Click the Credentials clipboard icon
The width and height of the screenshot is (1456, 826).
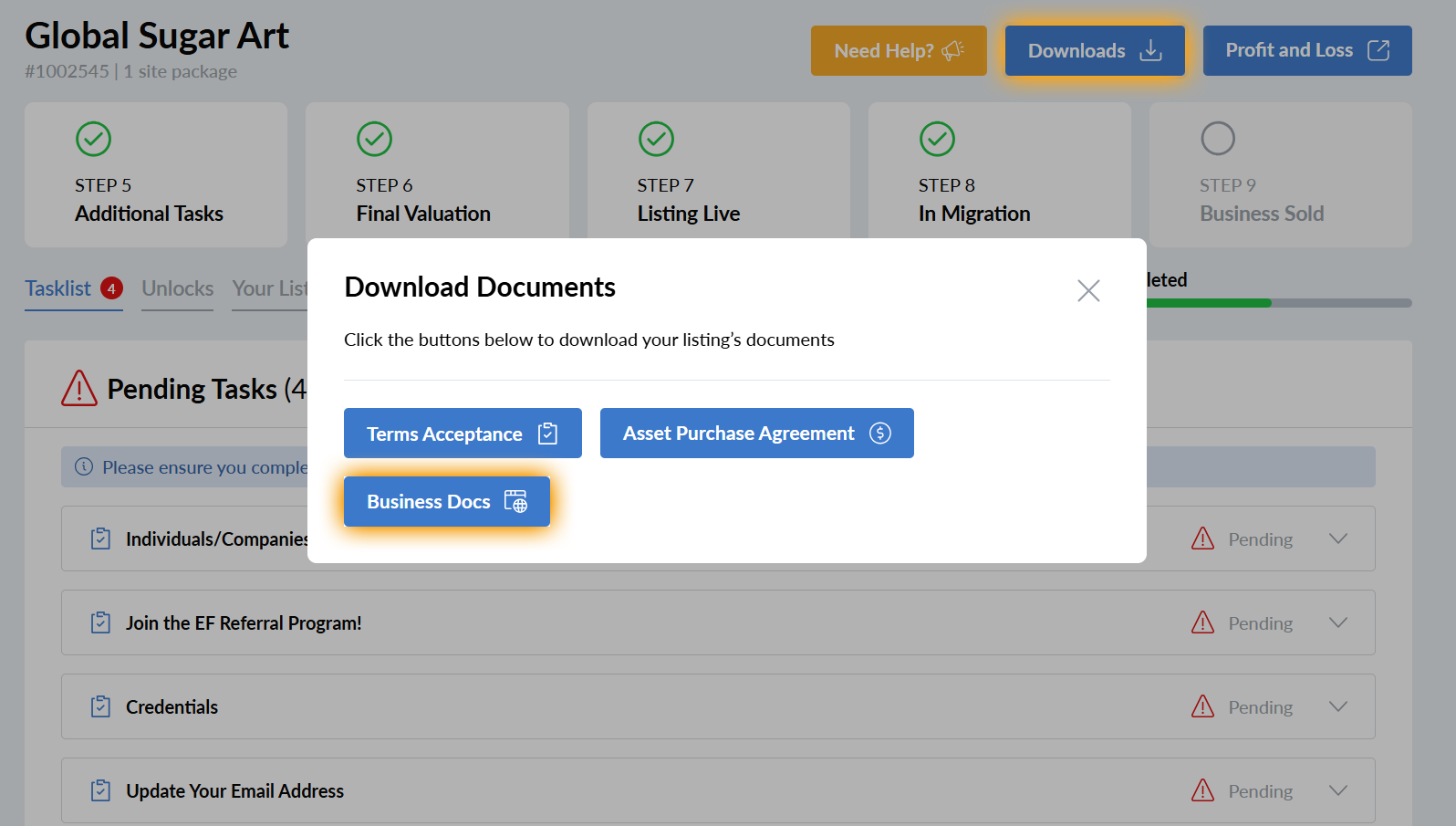[100, 706]
